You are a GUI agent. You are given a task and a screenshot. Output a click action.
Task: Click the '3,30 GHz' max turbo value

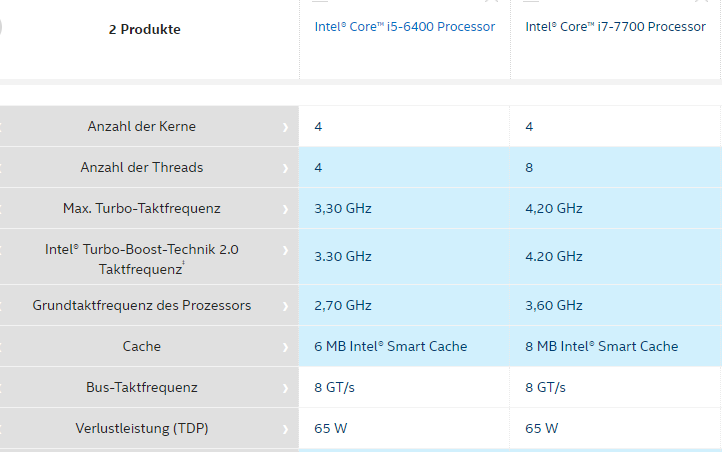[x=343, y=209]
